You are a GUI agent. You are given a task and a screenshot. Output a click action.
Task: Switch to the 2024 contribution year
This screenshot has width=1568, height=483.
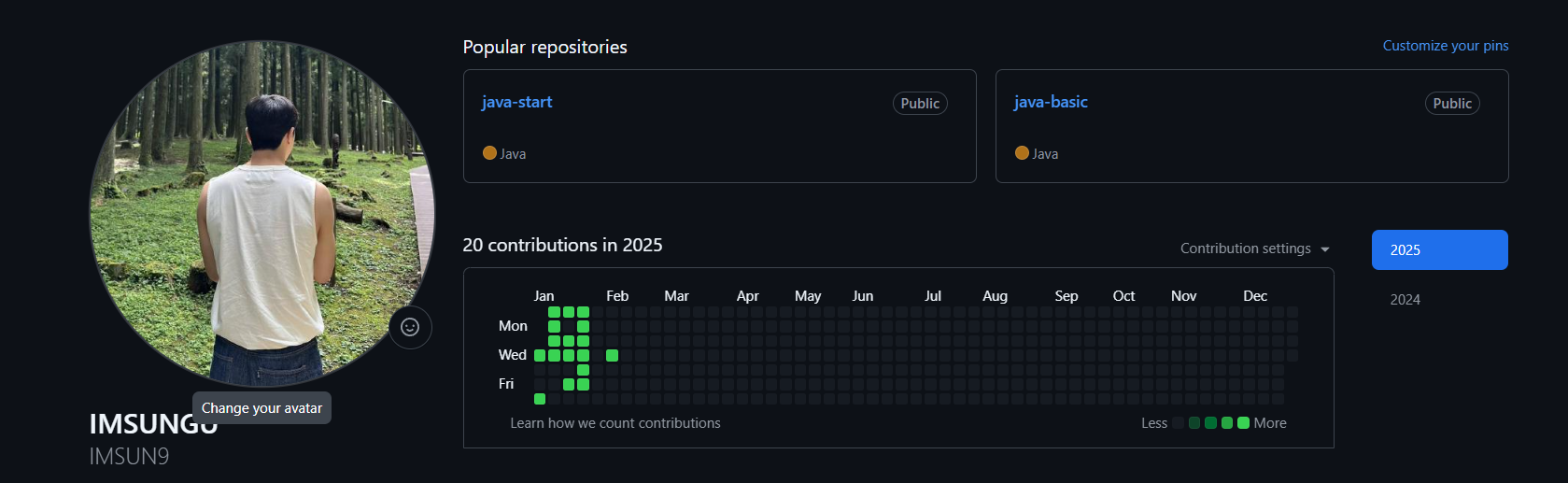click(1406, 300)
